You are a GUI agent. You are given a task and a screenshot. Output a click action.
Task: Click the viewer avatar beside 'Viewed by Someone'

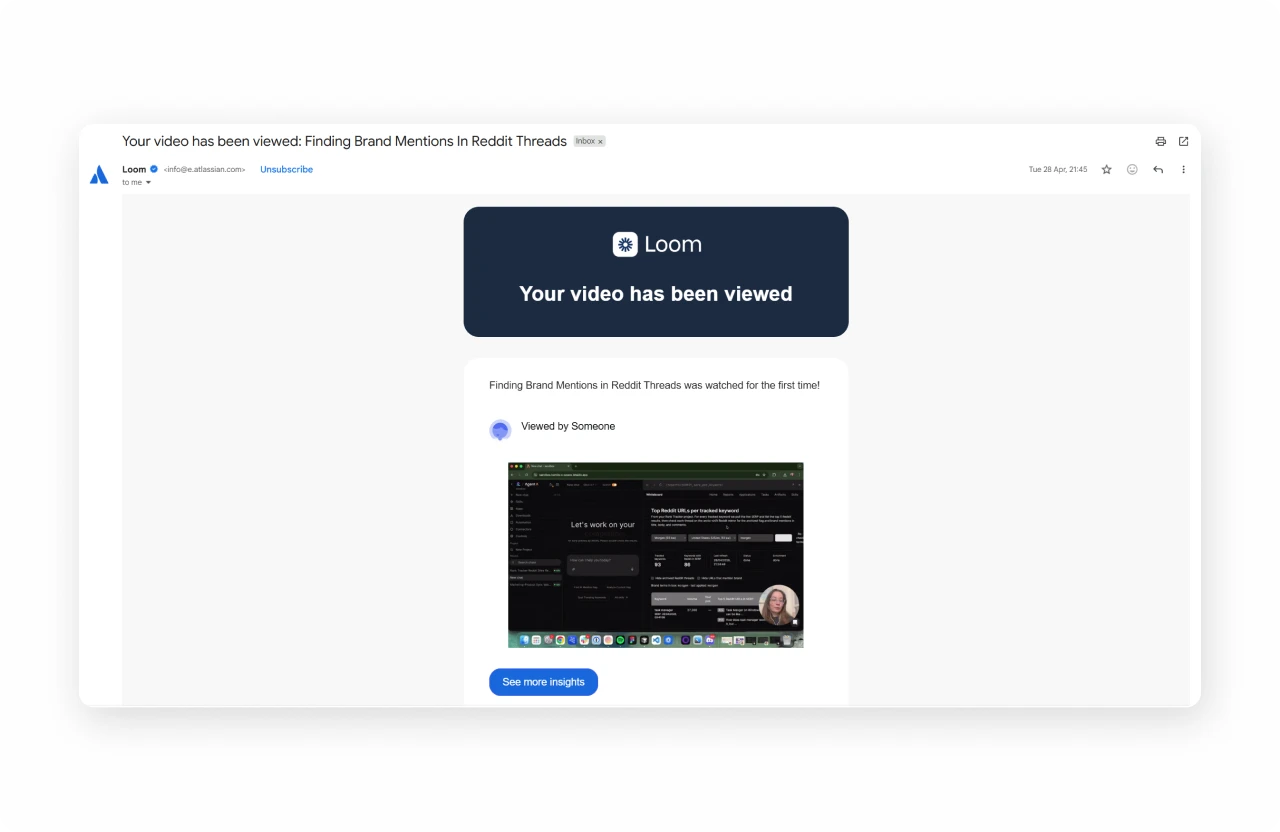[500, 430]
